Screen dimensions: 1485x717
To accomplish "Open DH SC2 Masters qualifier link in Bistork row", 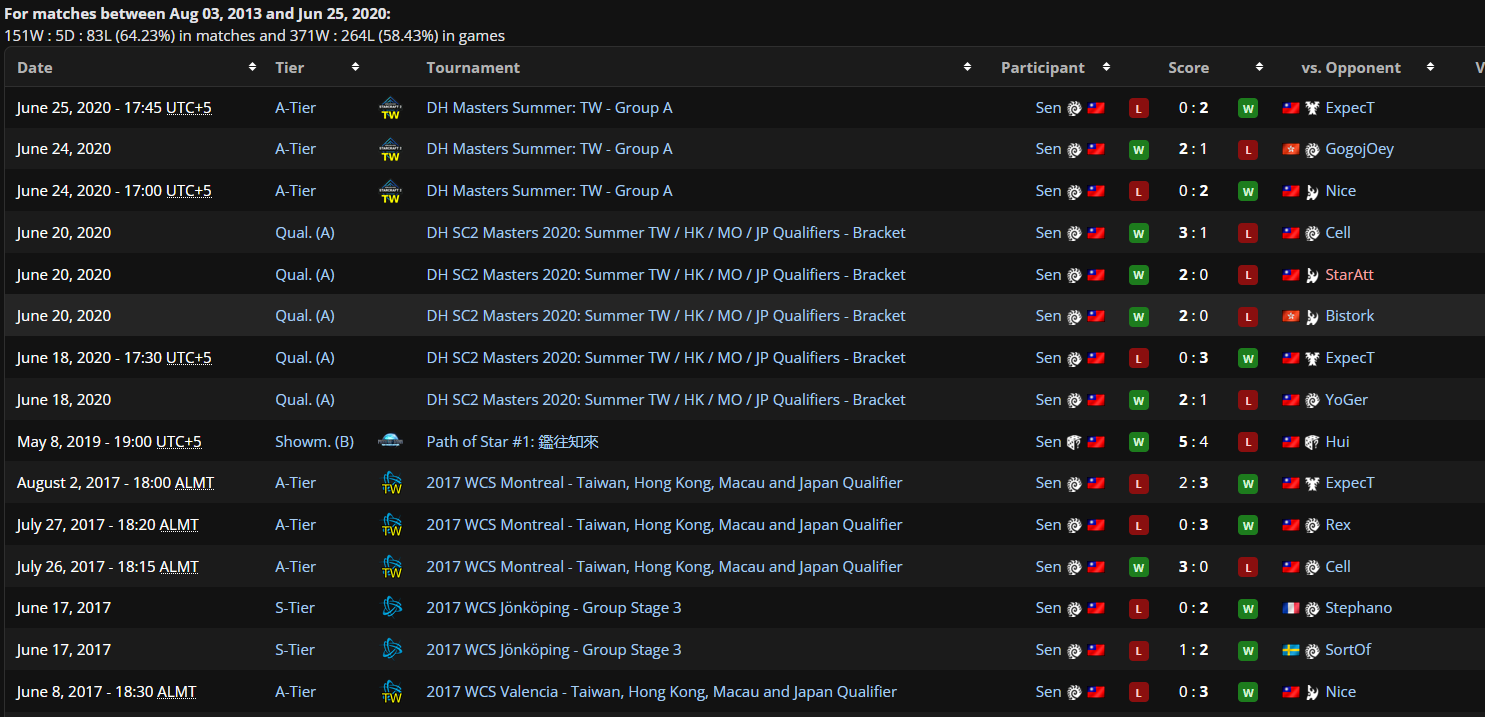I will pyautogui.click(x=666, y=316).
